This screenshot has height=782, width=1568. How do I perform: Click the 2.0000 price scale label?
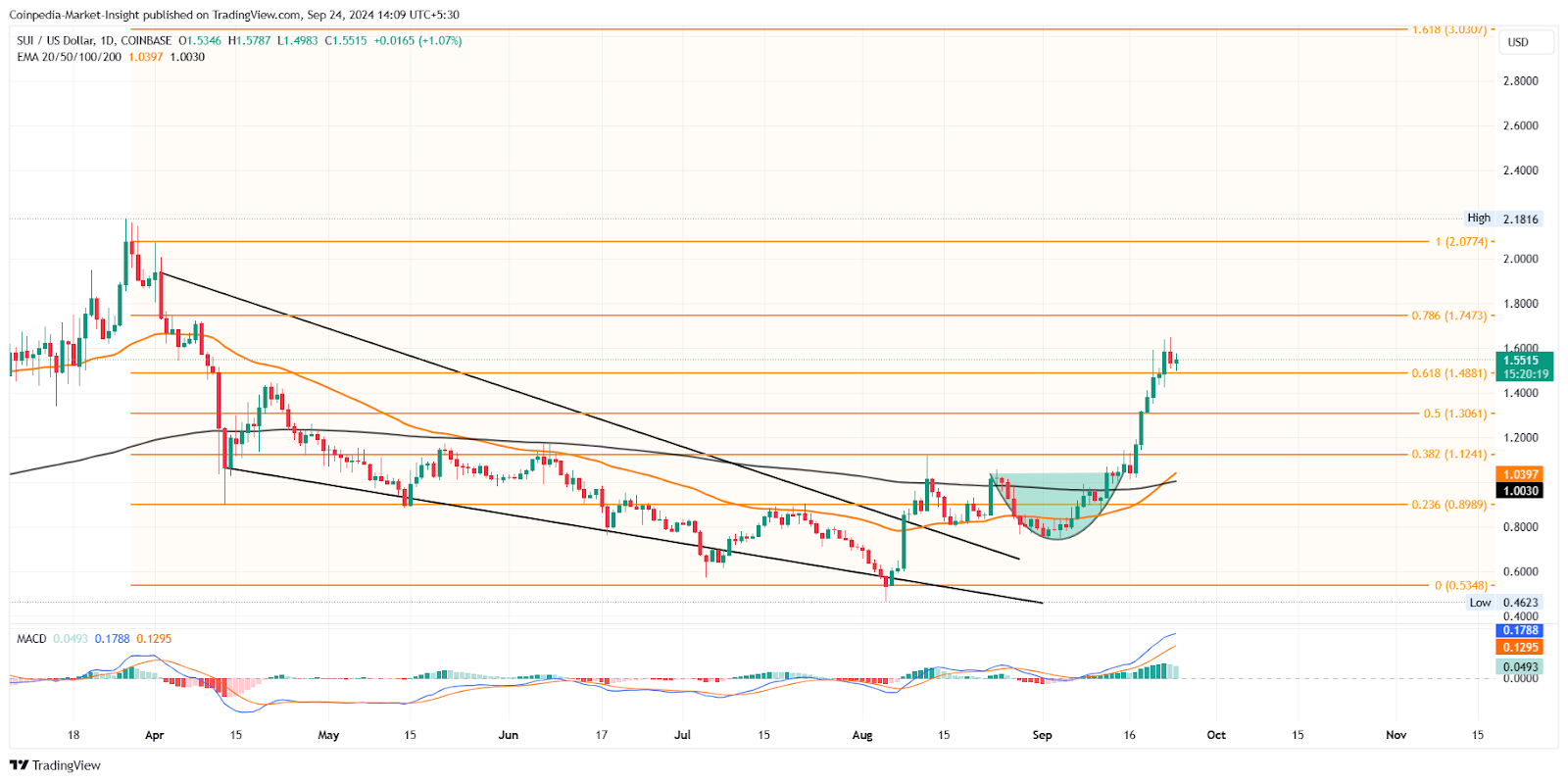(x=1521, y=260)
